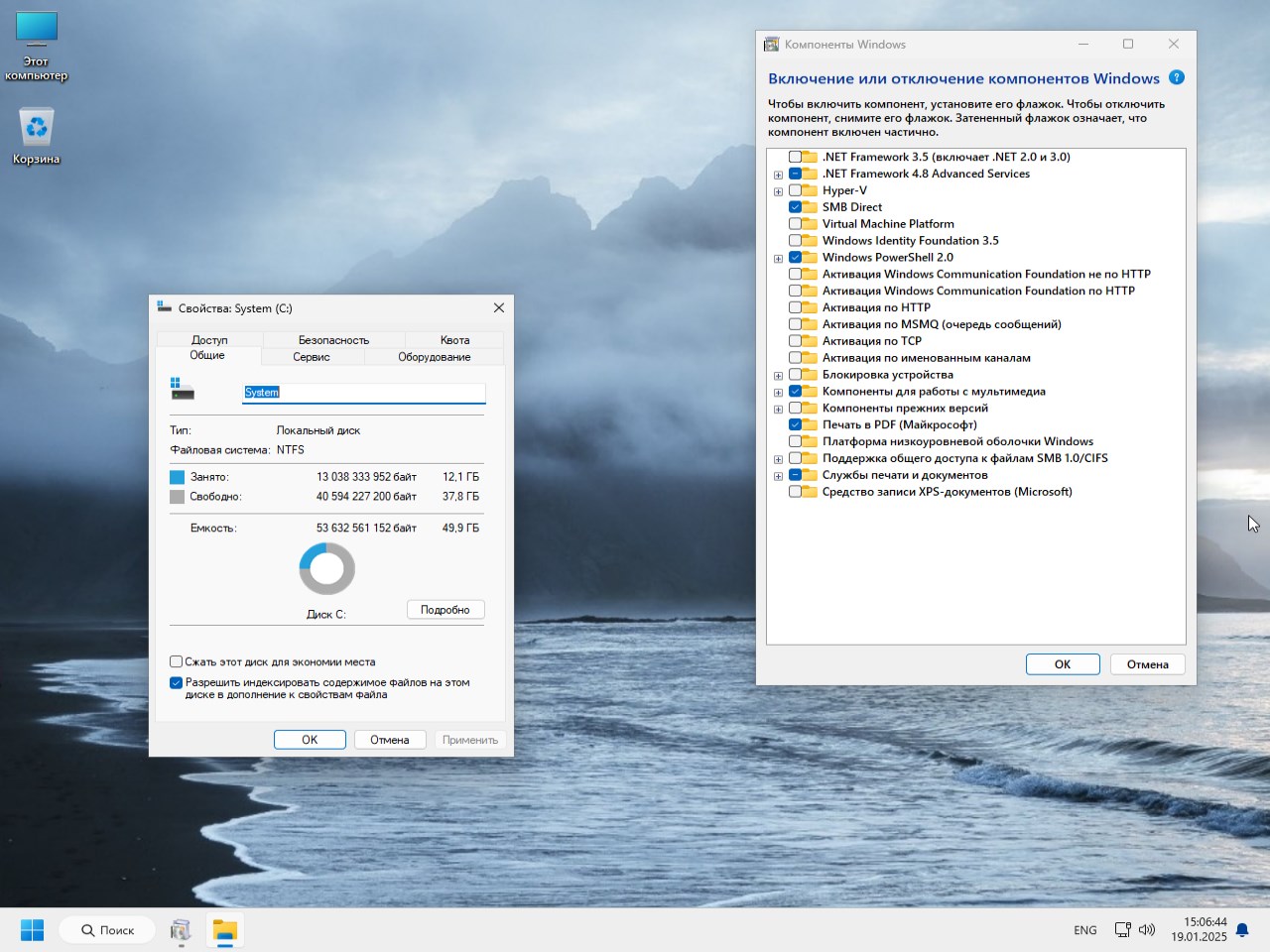Click the blue Used space (Занято) swatch
The image size is (1270, 952).
(x=178, y=477)
